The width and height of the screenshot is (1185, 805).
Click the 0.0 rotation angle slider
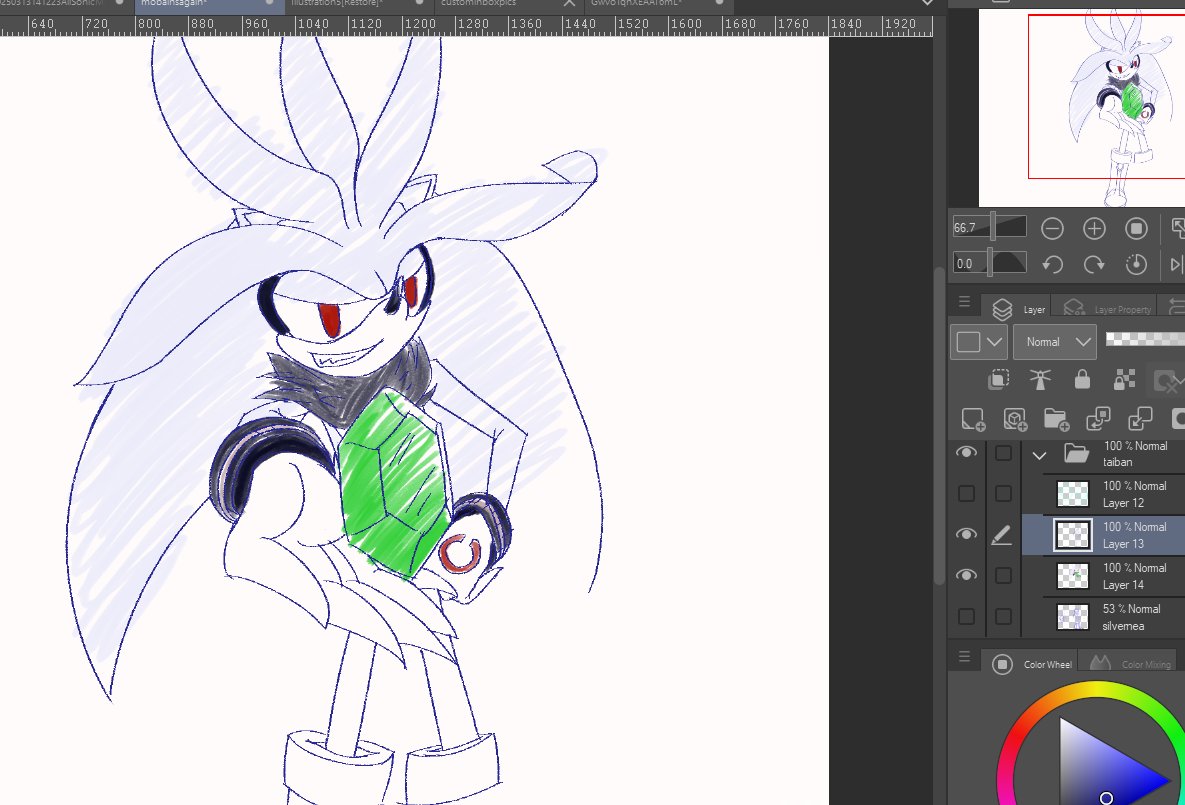[989, 263]
